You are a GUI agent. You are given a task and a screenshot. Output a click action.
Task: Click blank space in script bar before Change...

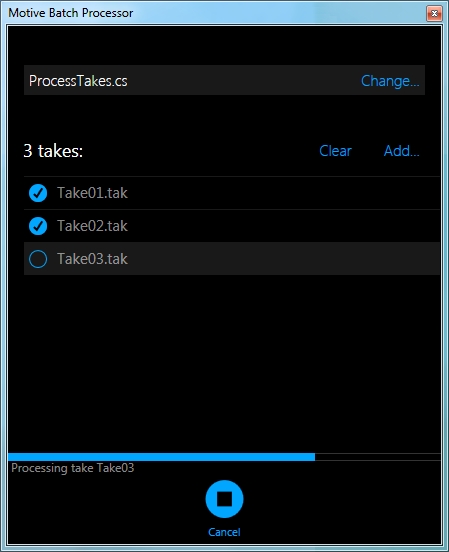pos(243,80)
